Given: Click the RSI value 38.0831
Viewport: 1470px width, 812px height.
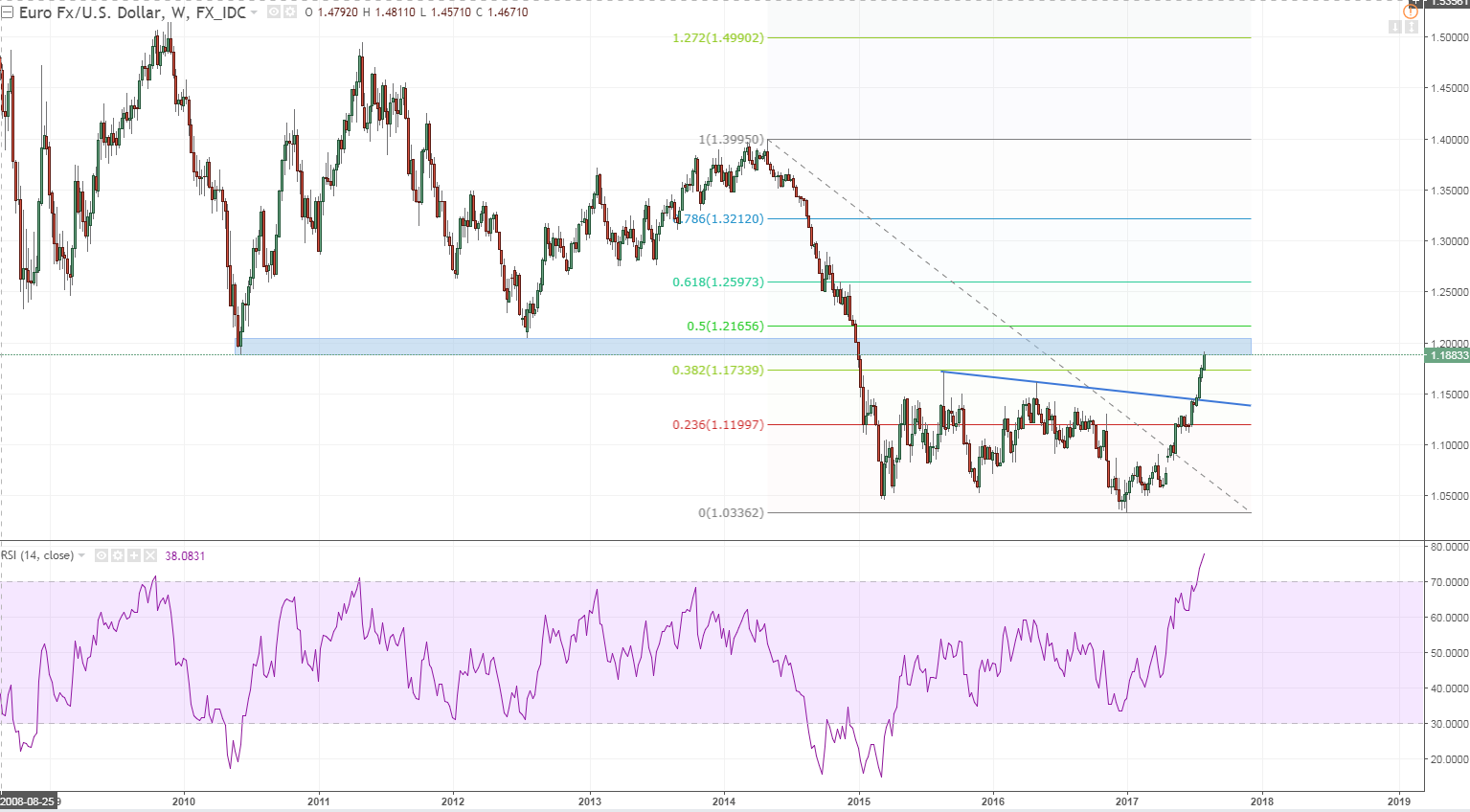Looking at the screenshot, I should 185,555.
